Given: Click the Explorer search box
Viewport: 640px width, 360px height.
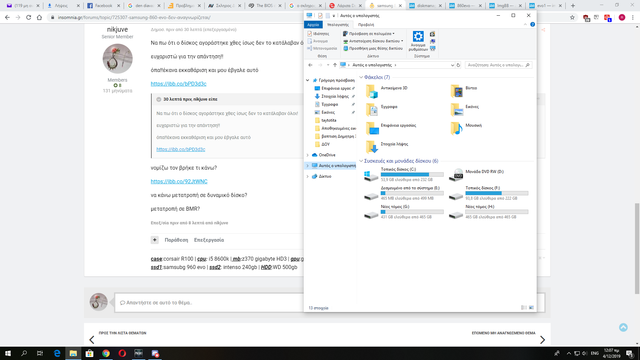Looking at the screenshot, I should point(498,65).
